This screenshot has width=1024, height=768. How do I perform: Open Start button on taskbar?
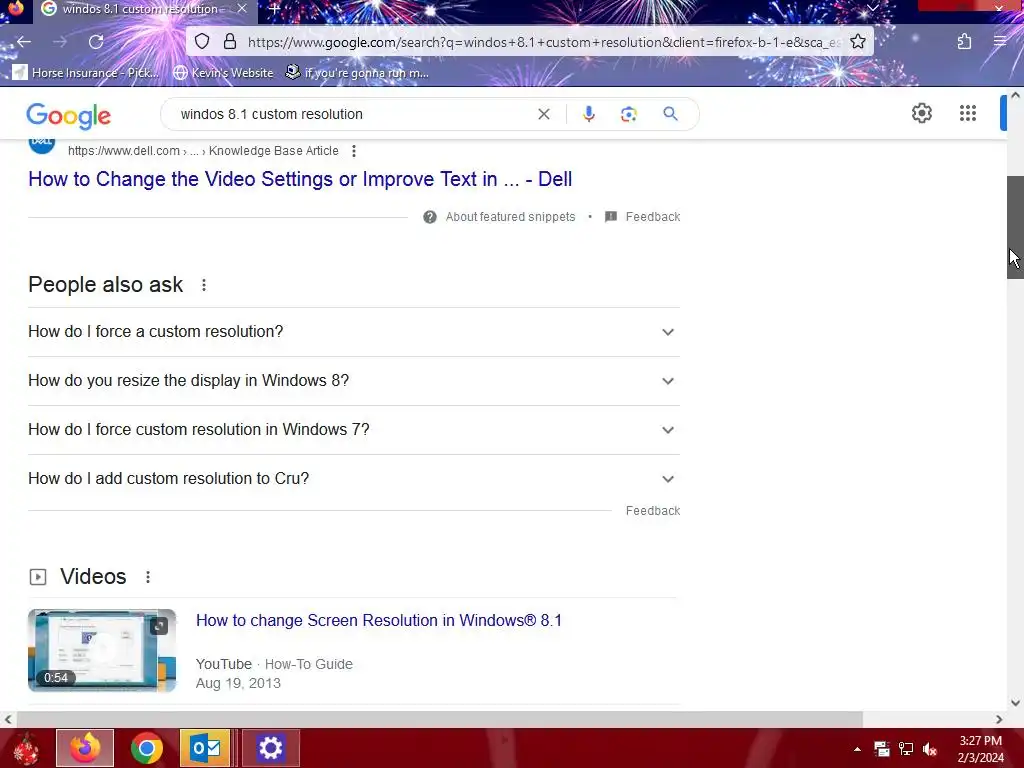coord(25,748)
